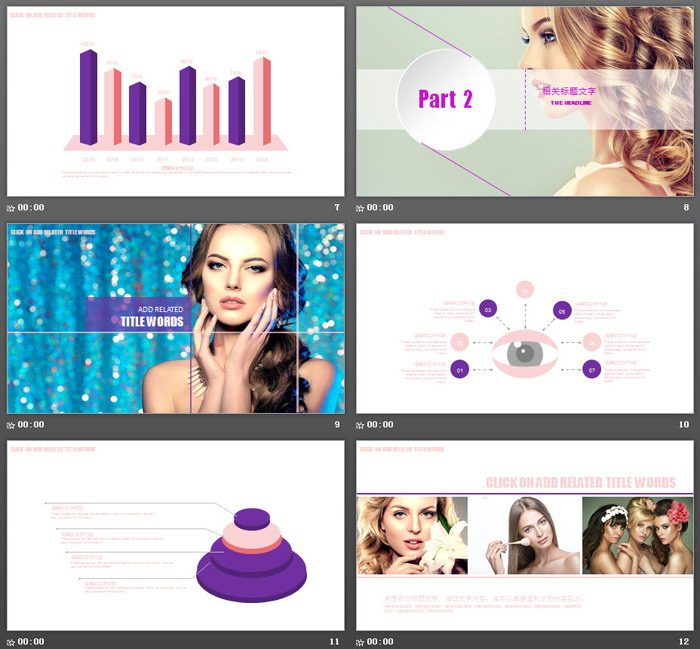Image resolution: width=700 pixels, height=649 pixels.
Task: Click the transition star icon under slide 12
Action: click(x=361, y=641)
